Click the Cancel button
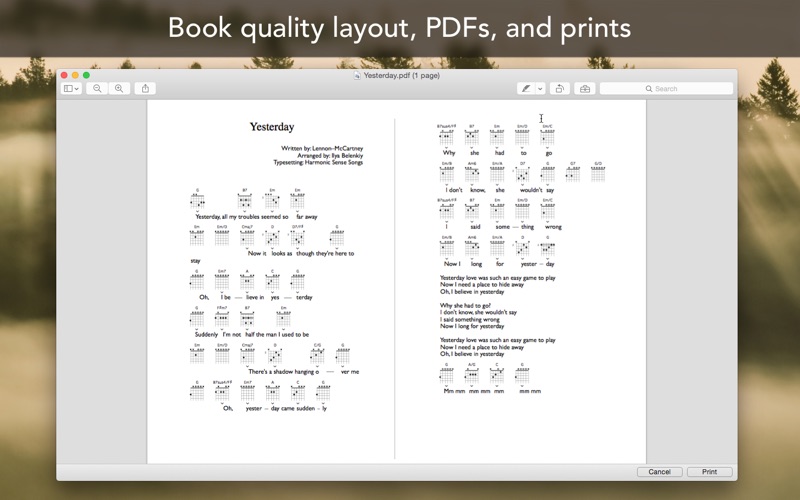Image resolution: width=800 pixels, height=500 pixels. point(659,471)
